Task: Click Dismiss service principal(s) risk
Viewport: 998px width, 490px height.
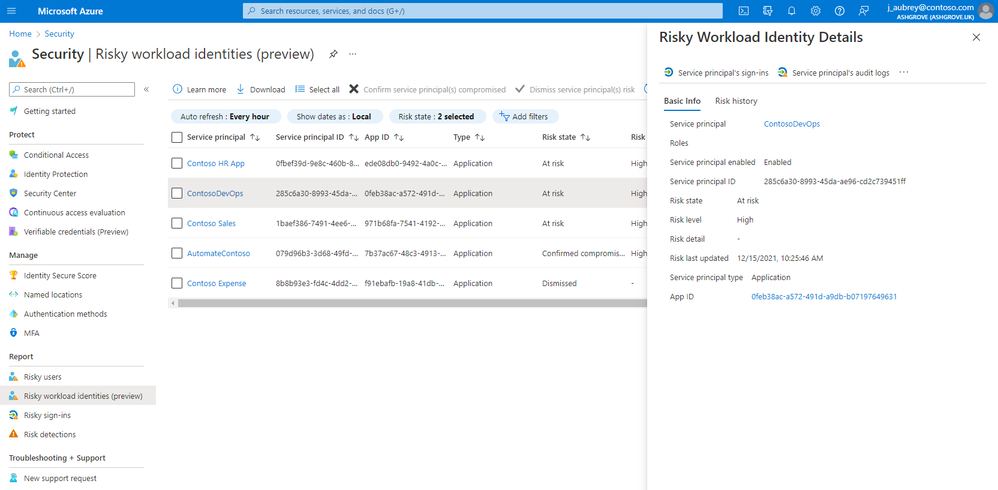Action: pos(575,90)
